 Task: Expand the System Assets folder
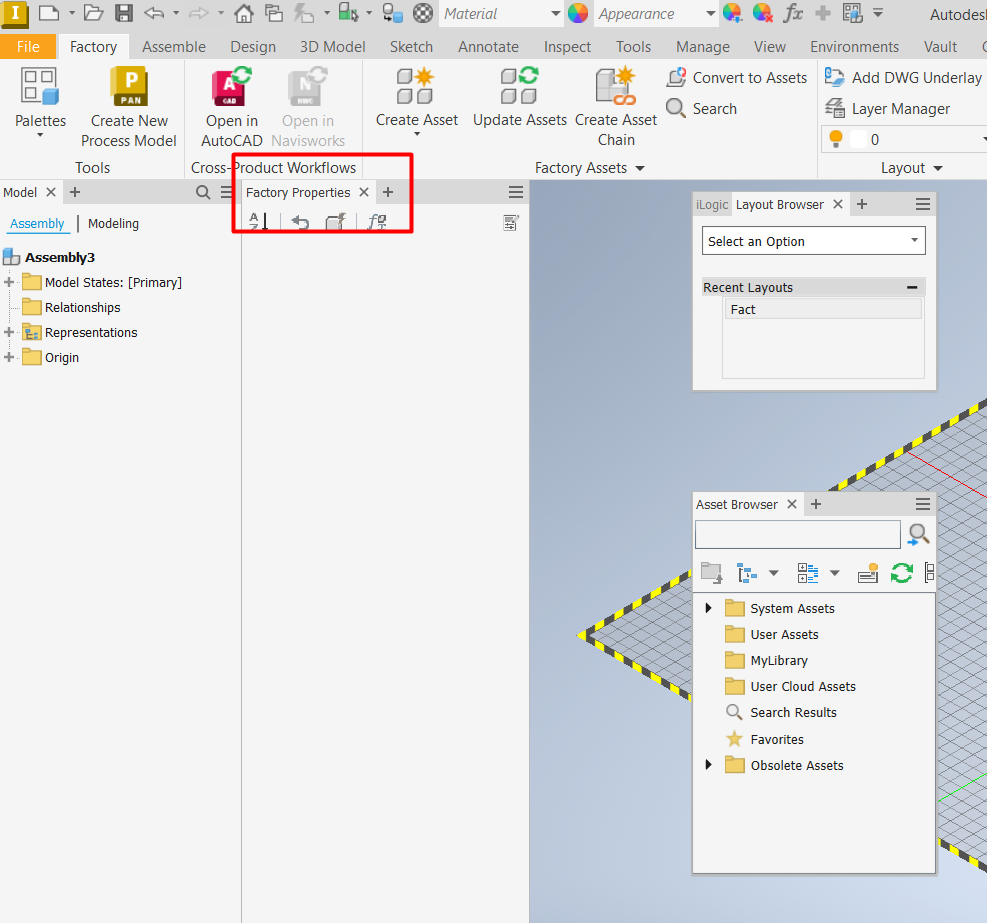tap(709, 608)
